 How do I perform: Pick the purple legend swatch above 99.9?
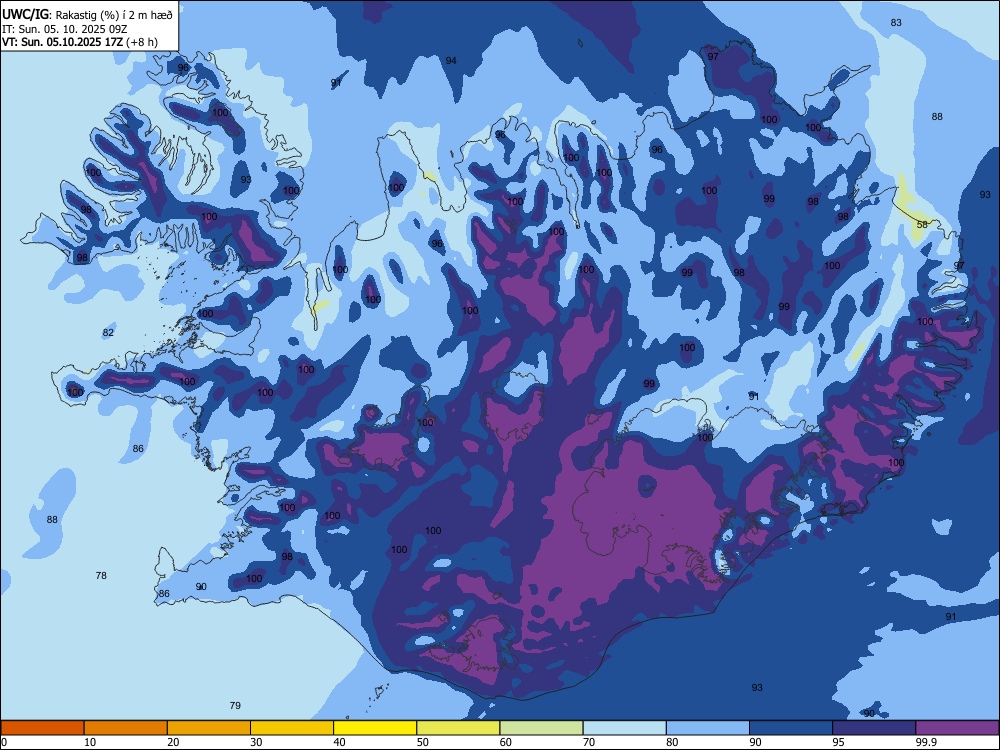(x=957, y=728)
